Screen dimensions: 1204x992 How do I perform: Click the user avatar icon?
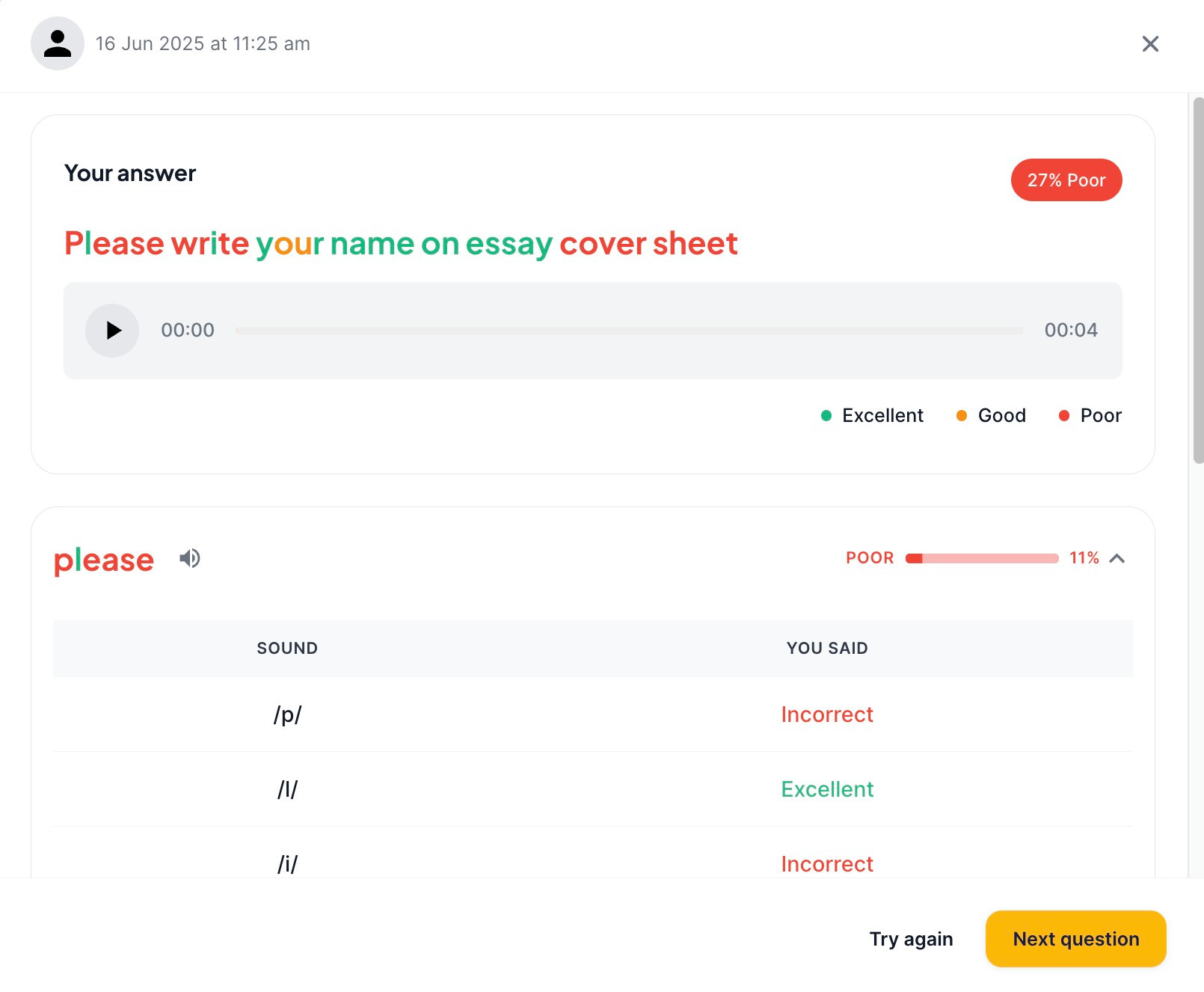coord(58,43)
